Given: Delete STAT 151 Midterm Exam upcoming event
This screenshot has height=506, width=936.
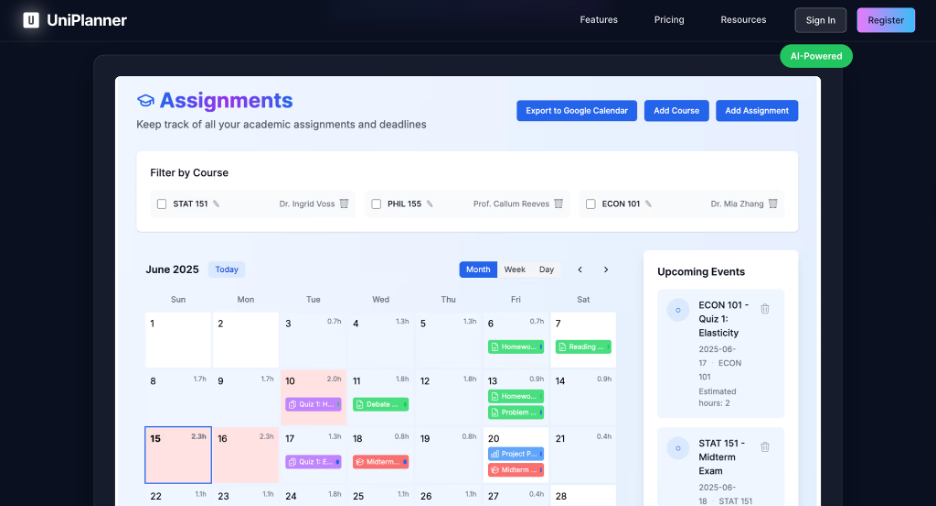Looking at the screenshot, I should pyautogui.click(x=765, y=447).
